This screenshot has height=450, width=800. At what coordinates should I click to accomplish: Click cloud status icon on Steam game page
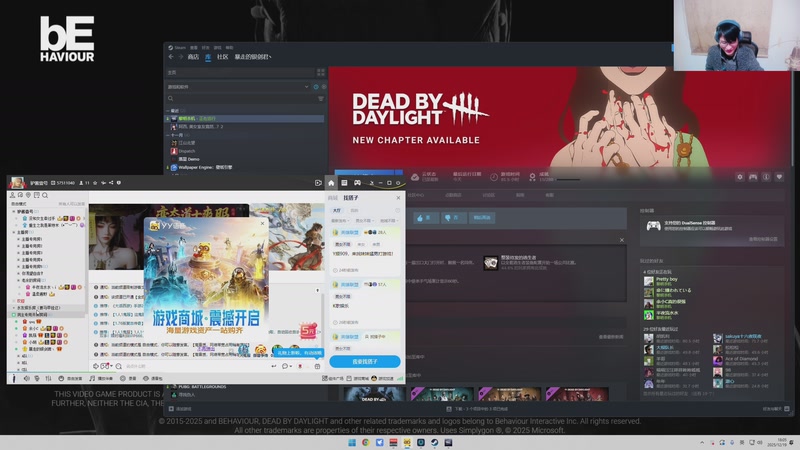(415, 177)
